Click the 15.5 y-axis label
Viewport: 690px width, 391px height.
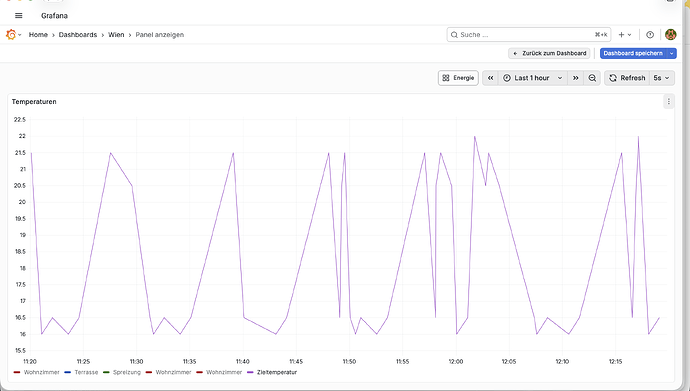(20, 351)
